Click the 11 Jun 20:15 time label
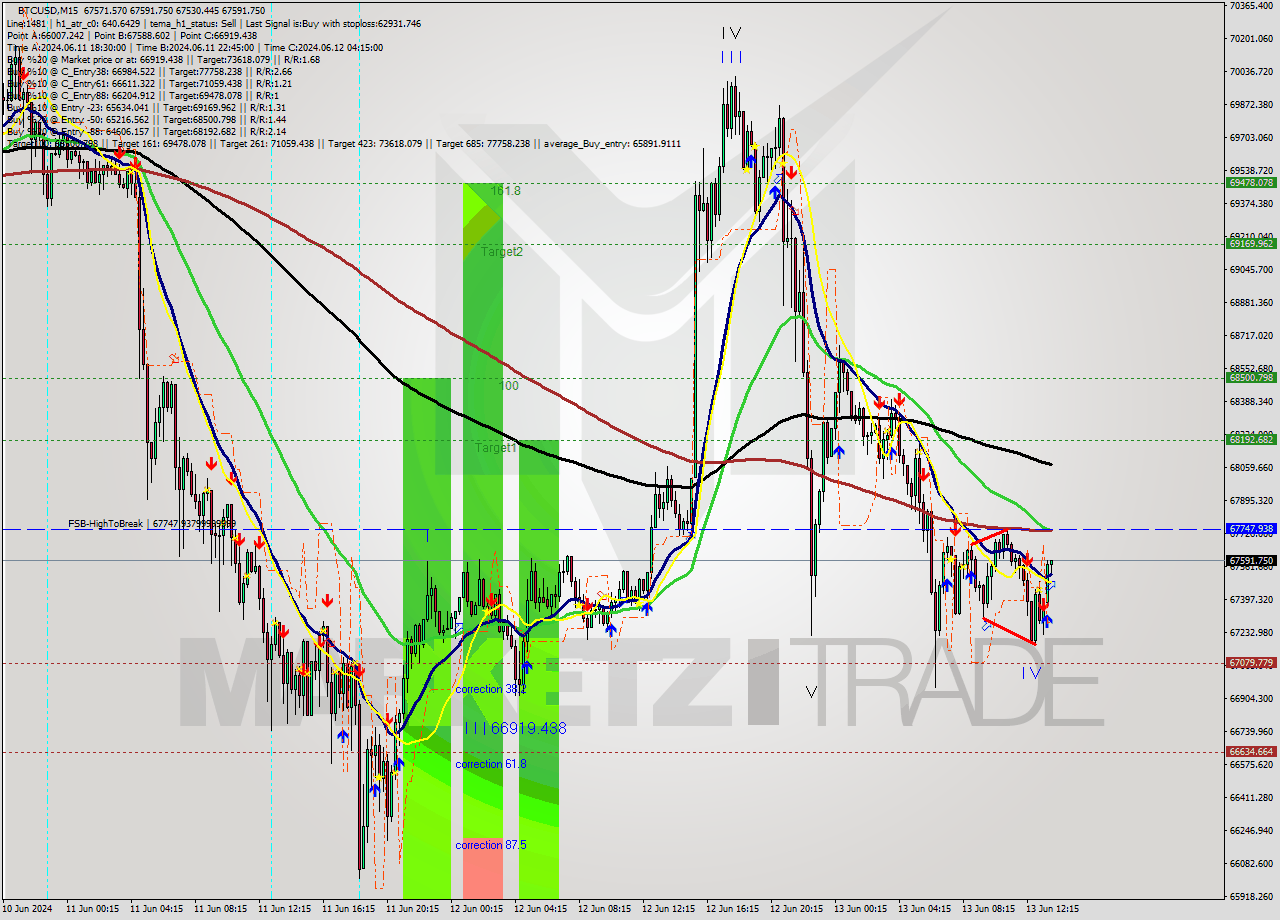This screenshot has width=1280, height=920. click(x=412, y=910)
